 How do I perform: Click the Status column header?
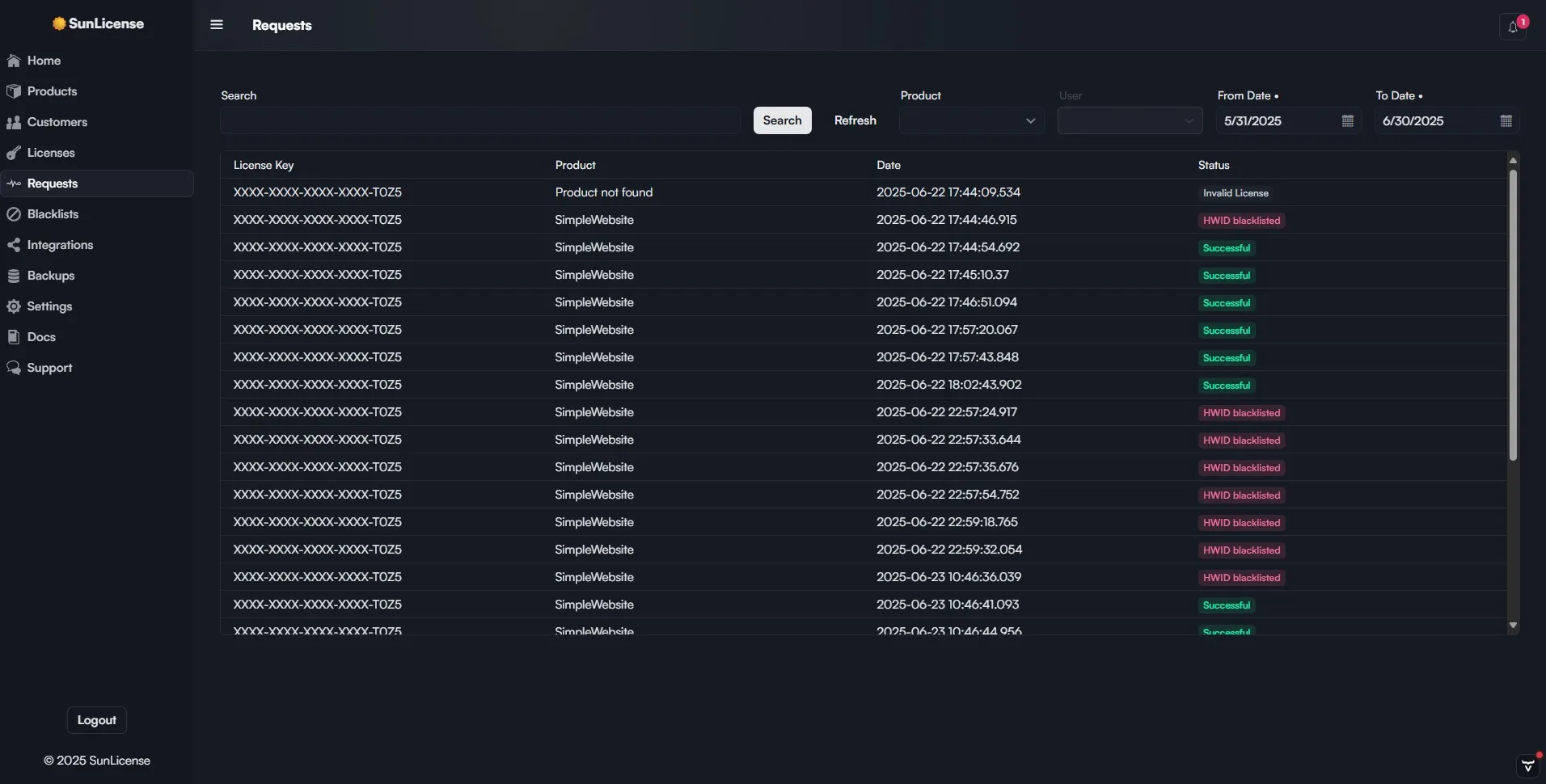(1214, 165)
